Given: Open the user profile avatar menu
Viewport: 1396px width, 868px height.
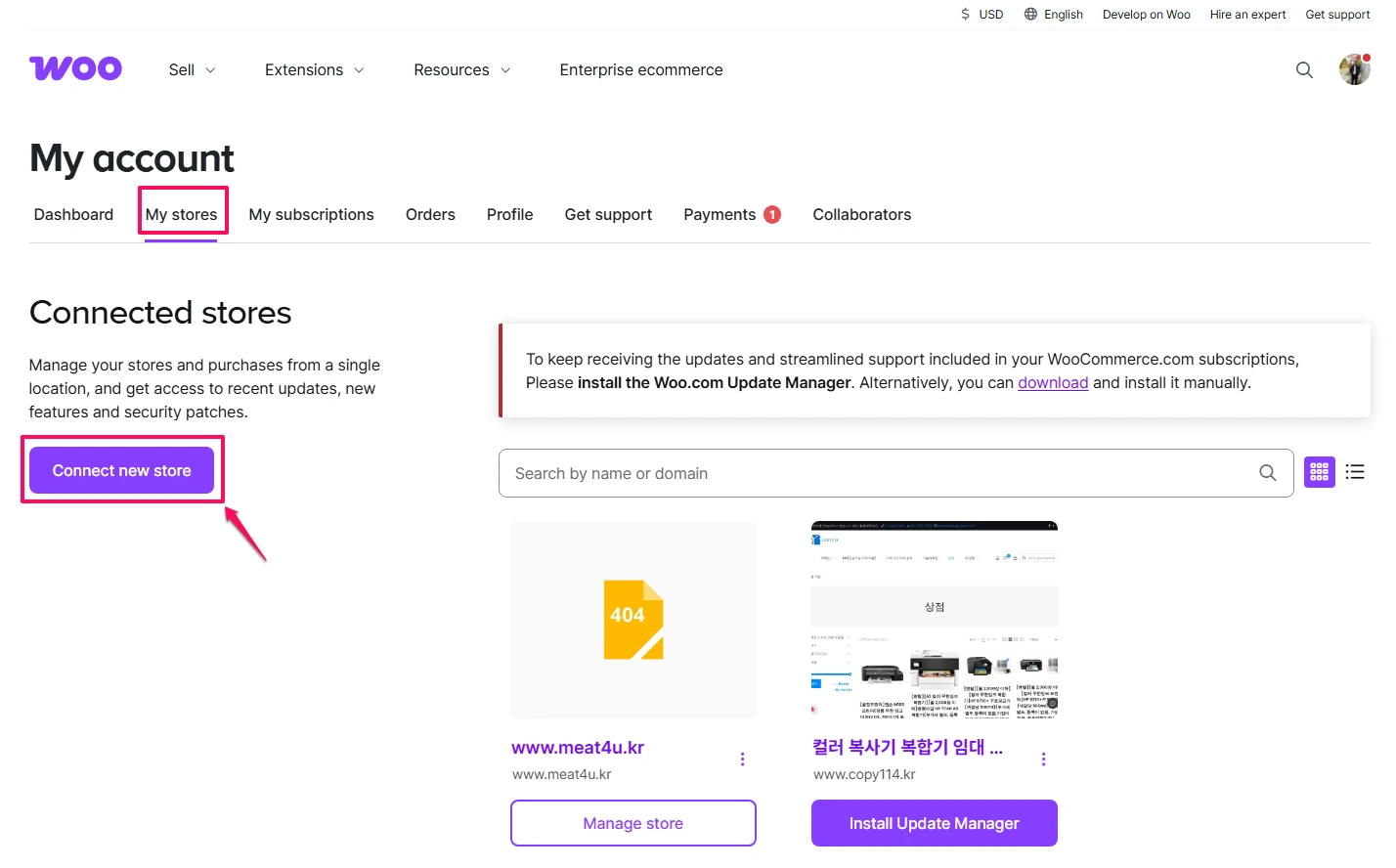Looking at the screenshot, I should [1354, 69].
